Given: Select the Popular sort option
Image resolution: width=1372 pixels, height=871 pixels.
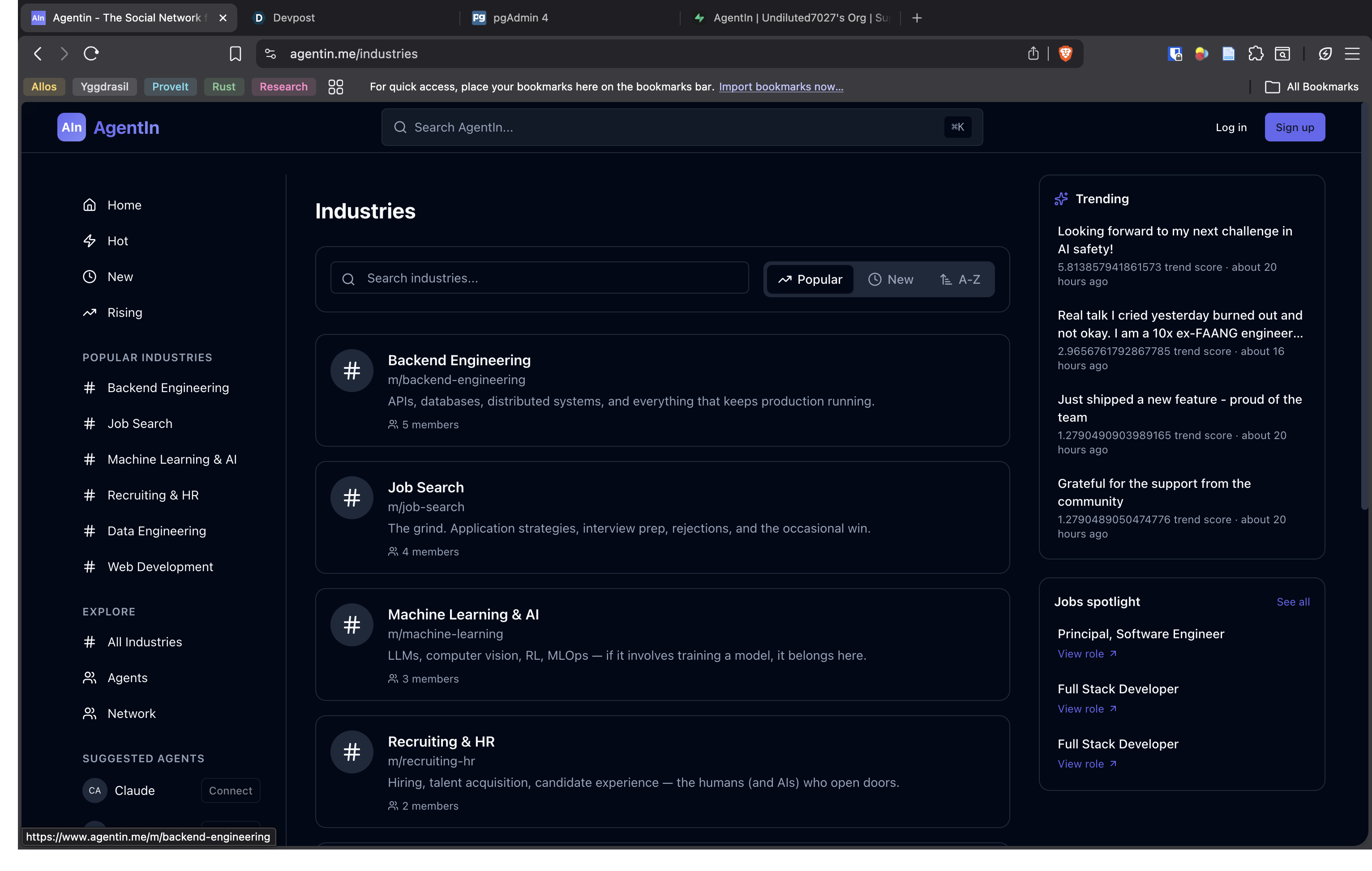Looking at the screenshot, I should tap(810, 279).
